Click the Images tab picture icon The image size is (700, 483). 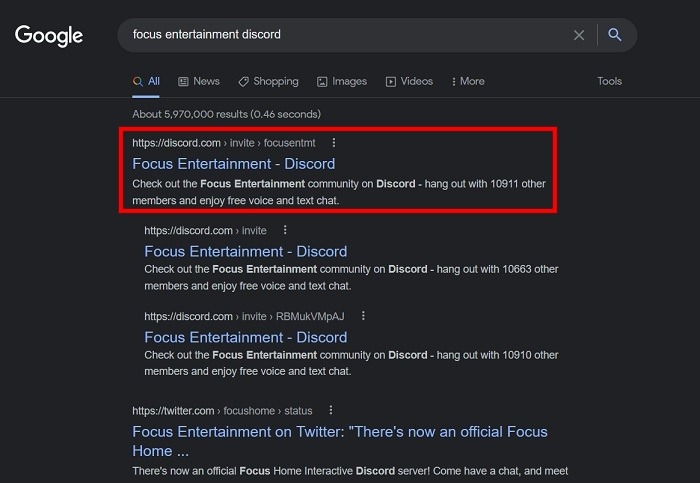click(322, 82)
